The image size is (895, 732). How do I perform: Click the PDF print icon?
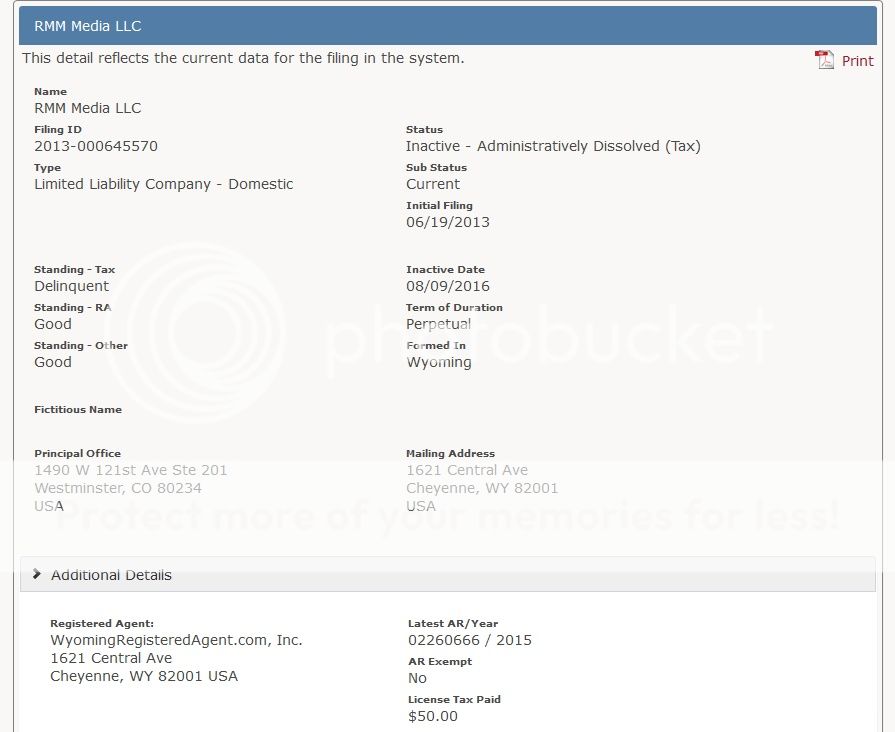point(824,60)
